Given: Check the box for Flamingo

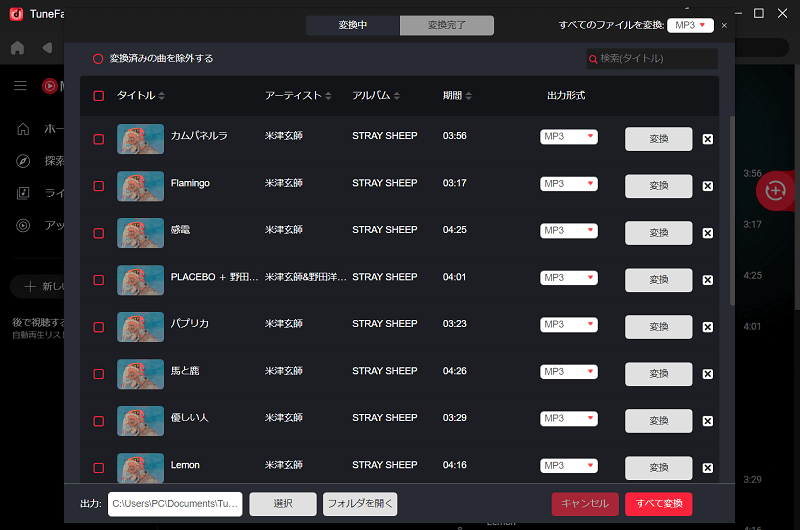Looking at the screenshot, I should click(98, 186).
